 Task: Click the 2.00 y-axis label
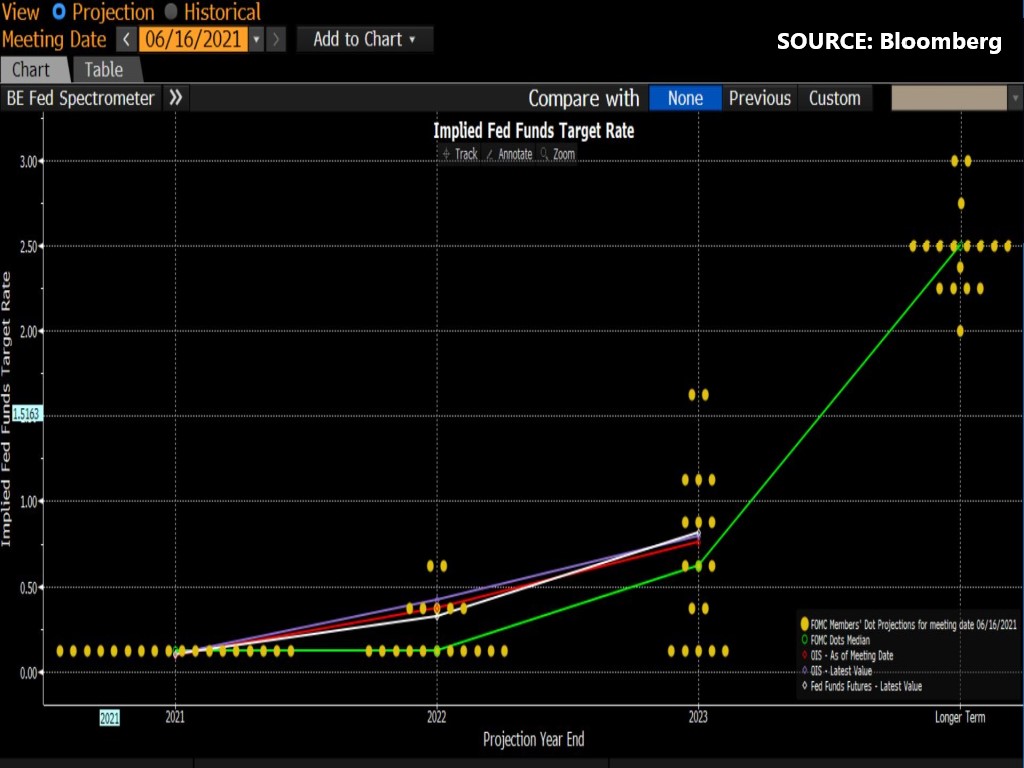click(28, 332)
